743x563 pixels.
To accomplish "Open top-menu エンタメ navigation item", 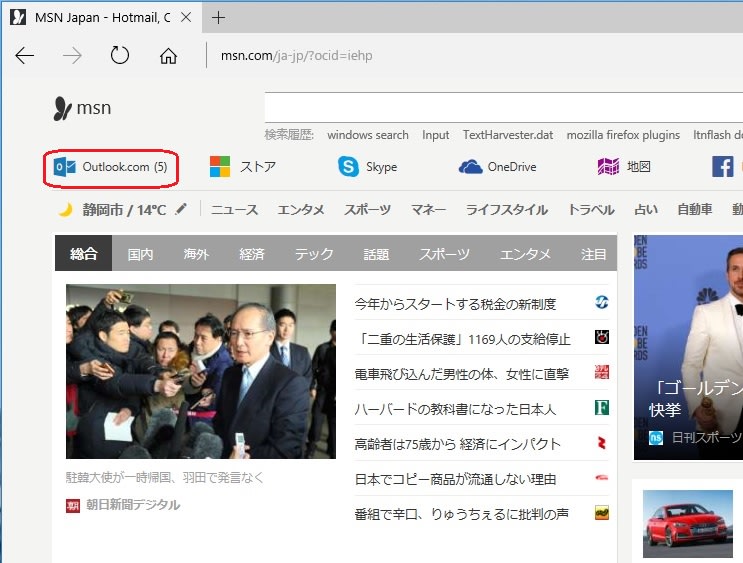I will 300,209.
